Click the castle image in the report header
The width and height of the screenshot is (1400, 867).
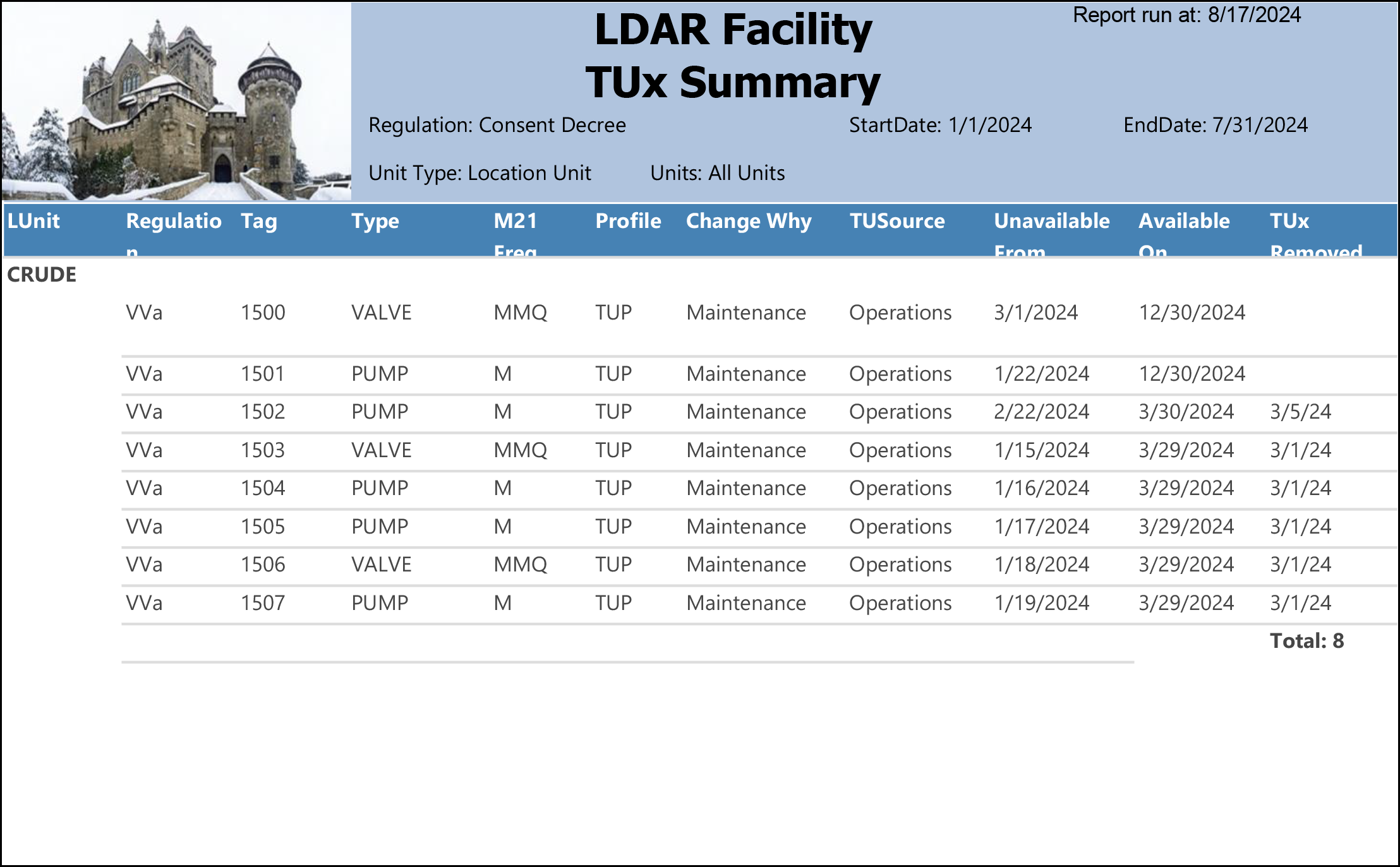coord(176,102)
